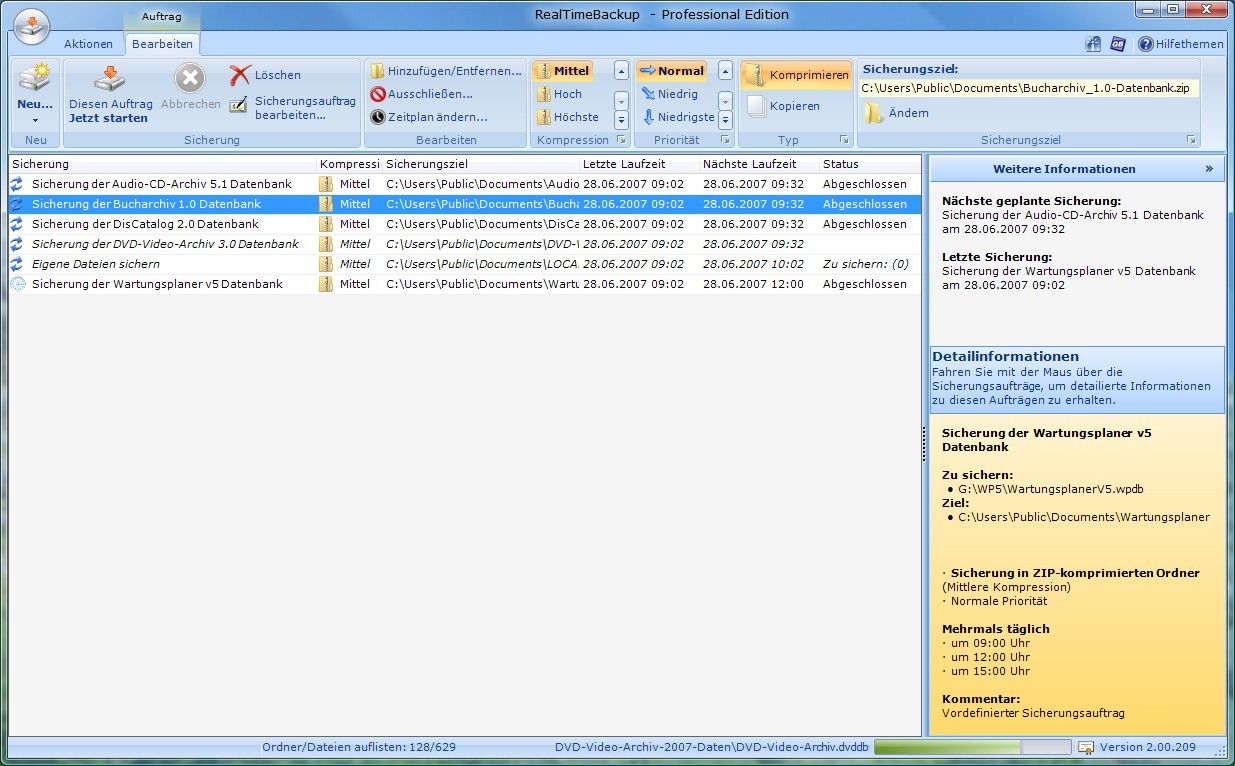Expand the full Kompression gallery list
Viewport: 1235px width, 766px height.
pyautogui.click(x=621, y=120)
